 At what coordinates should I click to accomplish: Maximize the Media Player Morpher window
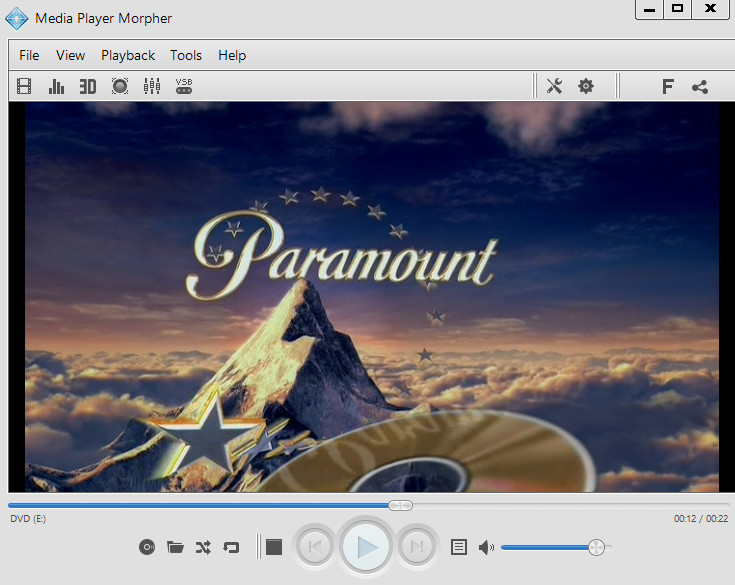click(677, 9)
